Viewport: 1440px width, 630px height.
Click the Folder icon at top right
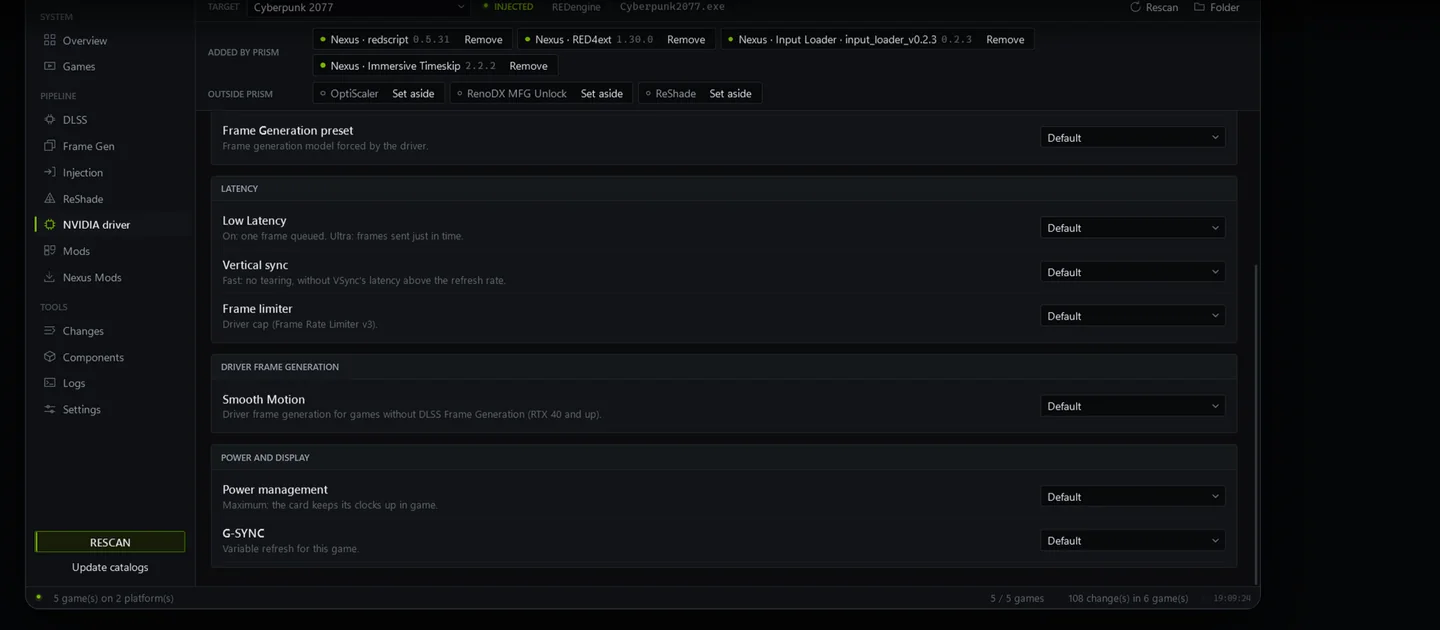coord(1199,7)
